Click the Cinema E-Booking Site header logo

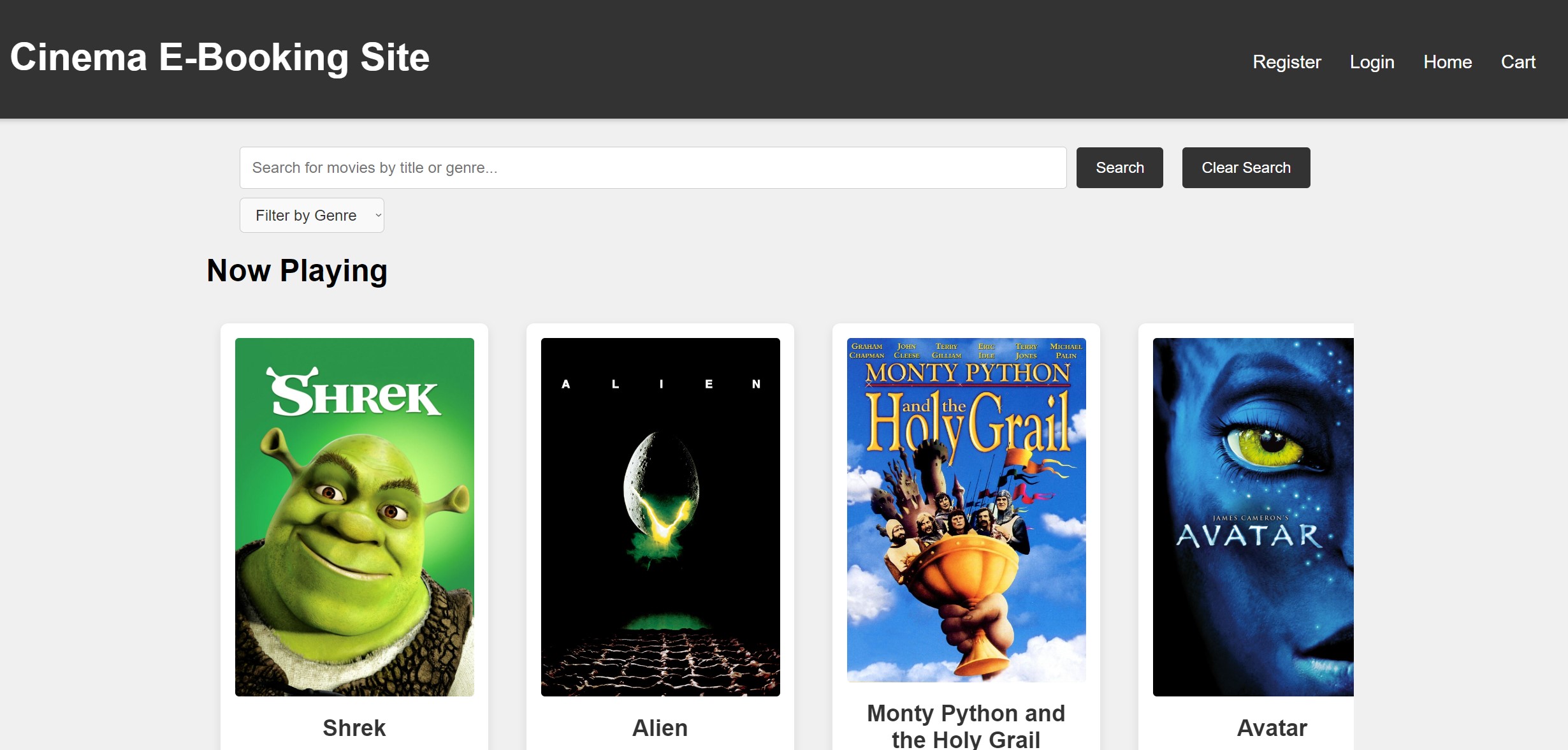(x=219, y=57)
